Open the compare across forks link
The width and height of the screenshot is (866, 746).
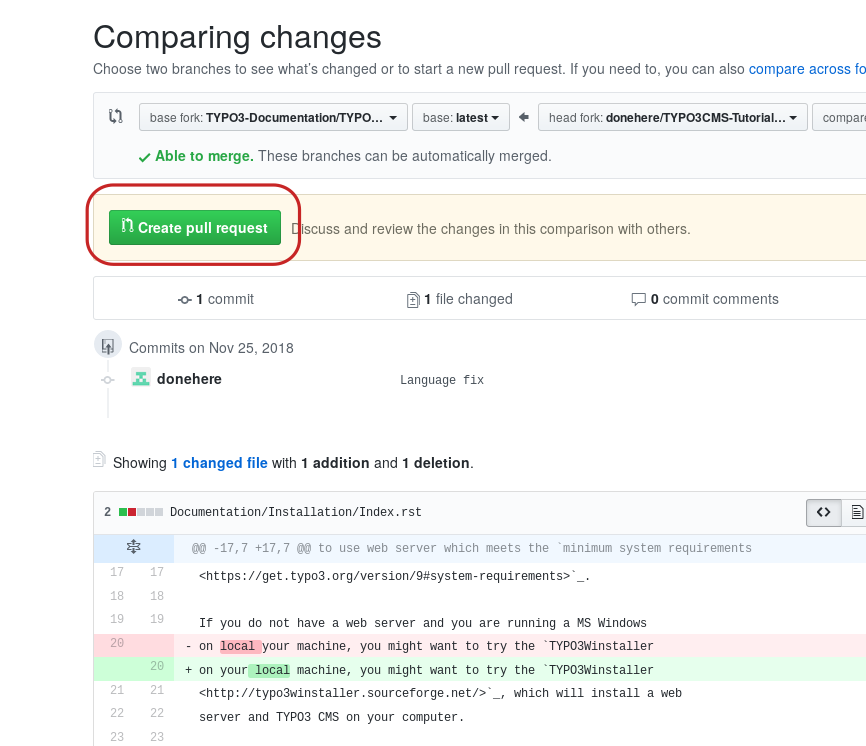(x=806, y=69)
